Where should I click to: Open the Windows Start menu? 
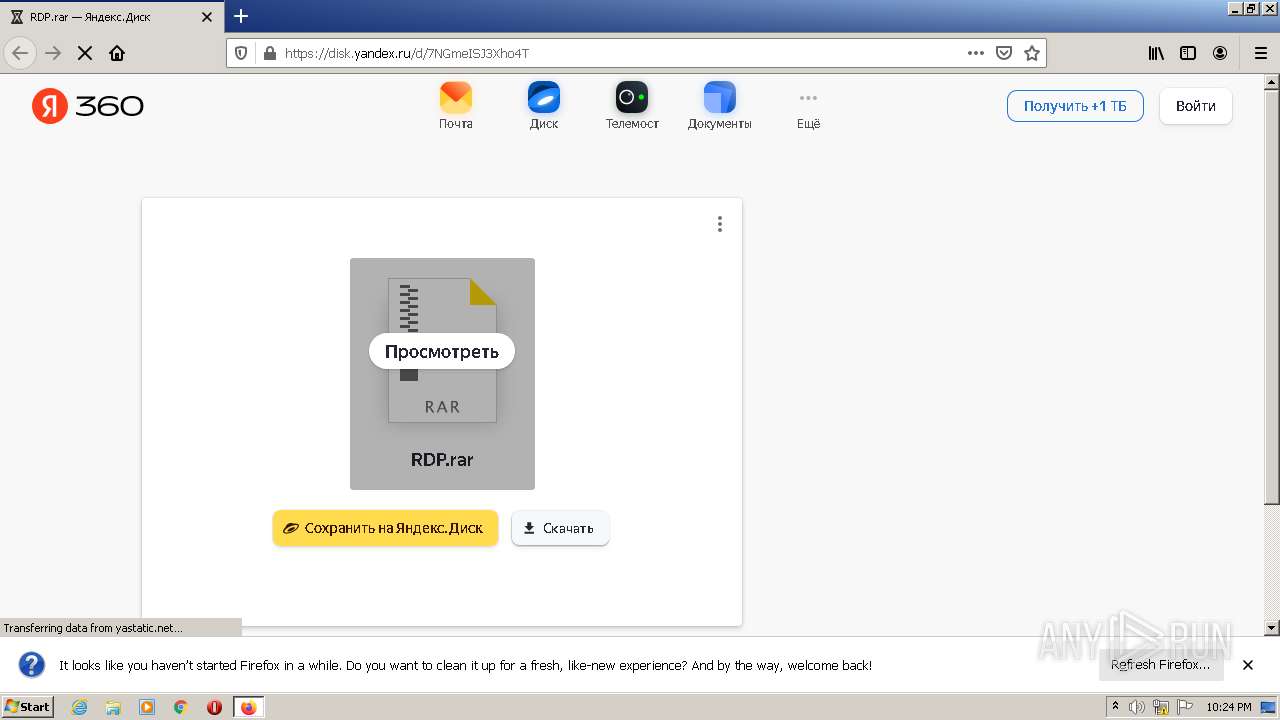pyautogui.click(x=28, y=707)
